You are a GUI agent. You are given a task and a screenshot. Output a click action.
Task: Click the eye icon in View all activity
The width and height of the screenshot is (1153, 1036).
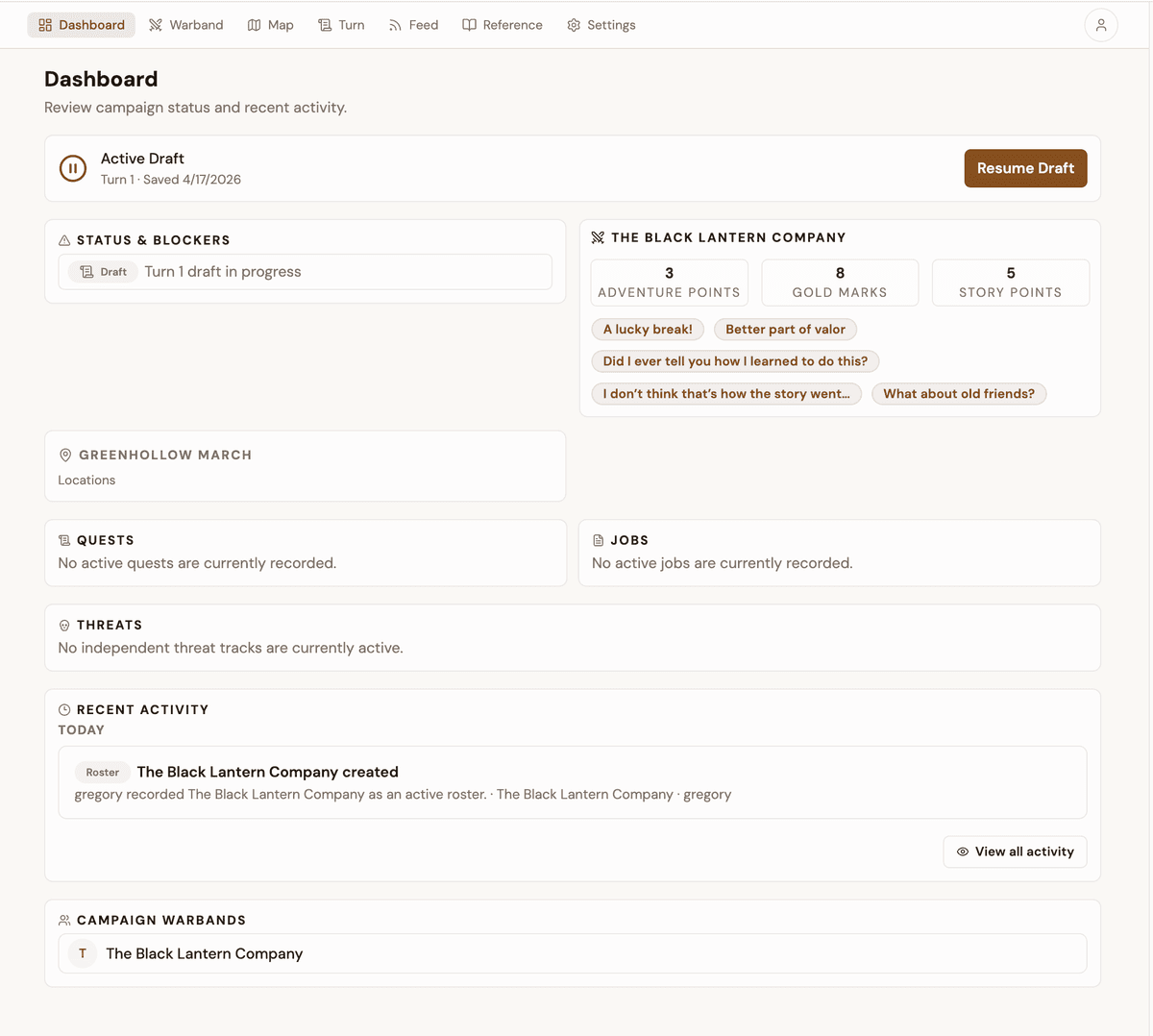pos(963,851)
